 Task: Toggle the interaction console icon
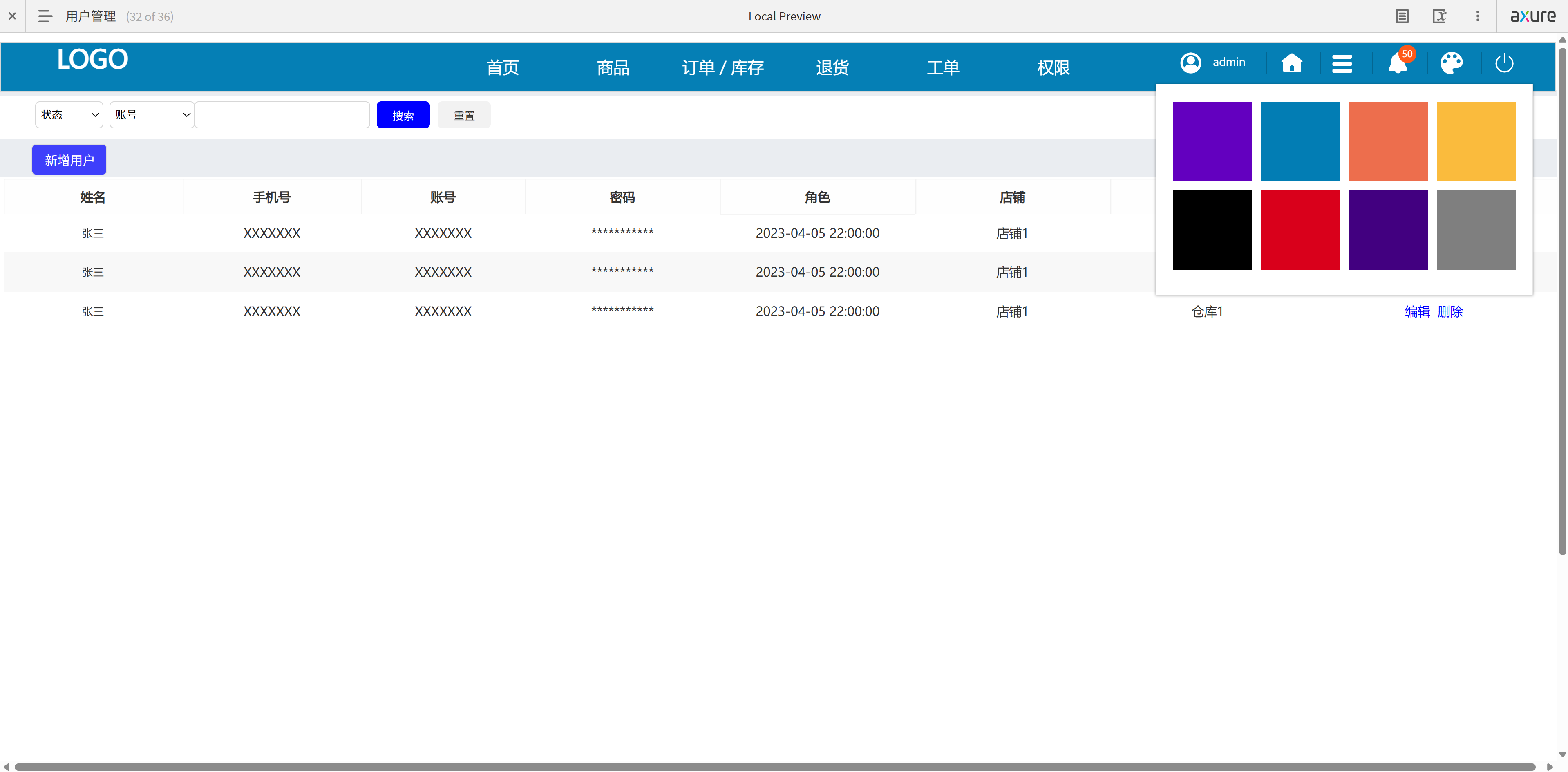(1440, 16)
